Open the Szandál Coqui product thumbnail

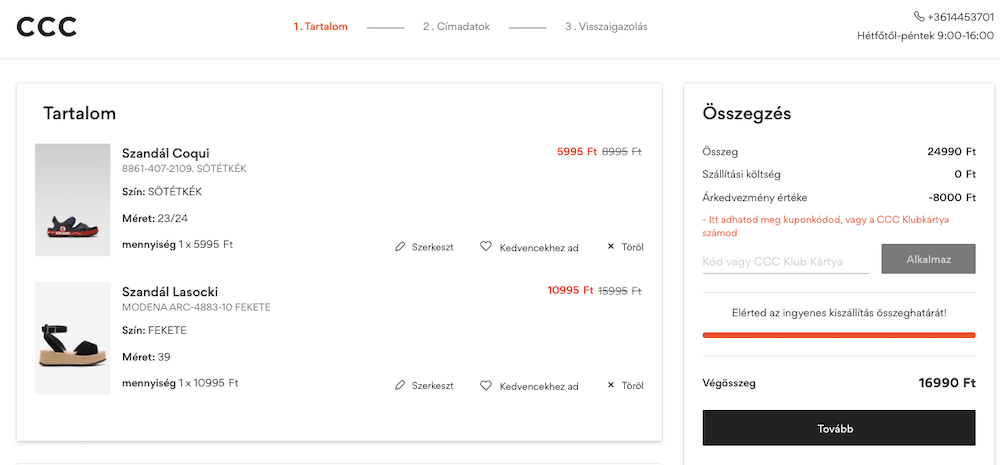[72, 199]
